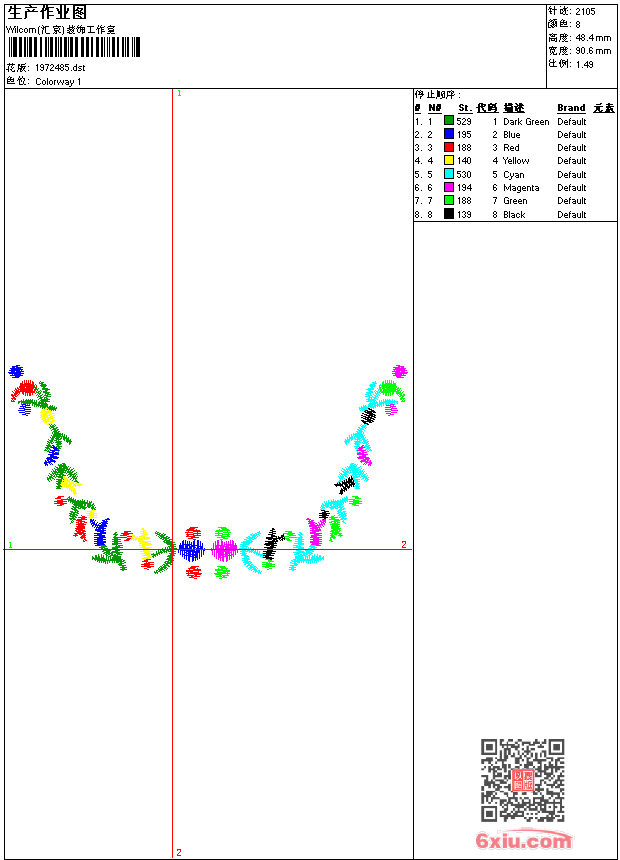
Task: Click the Blue thread color swatch
Action: tap(448, 133)
